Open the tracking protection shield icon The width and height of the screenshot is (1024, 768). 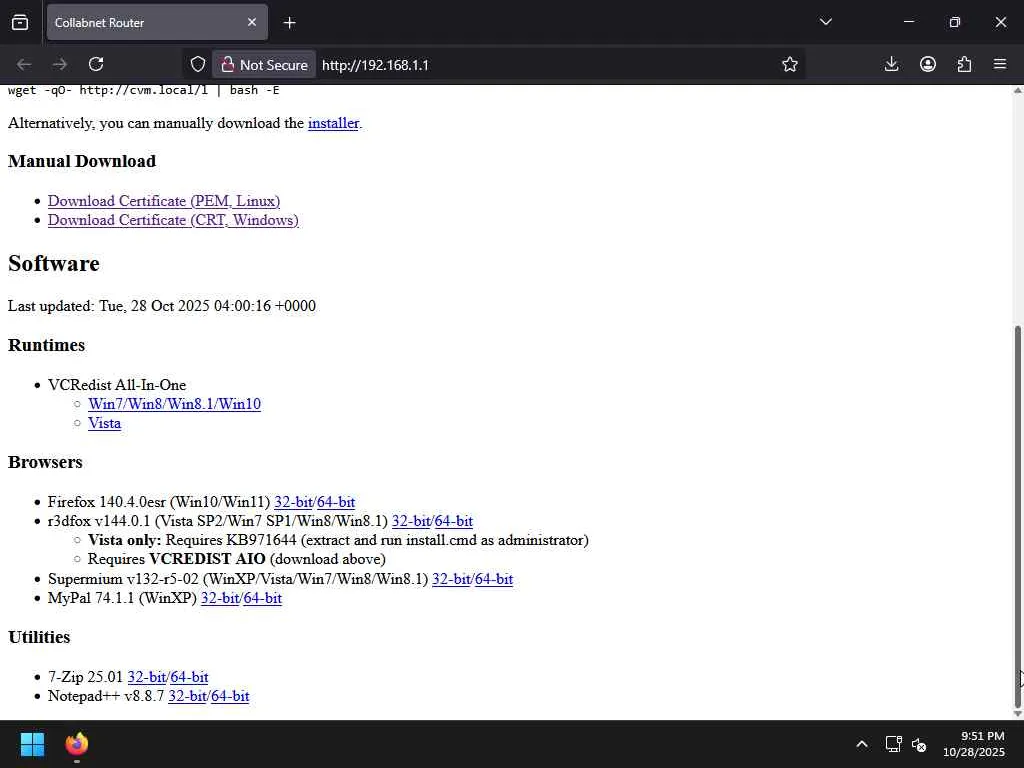coord(197,64)
